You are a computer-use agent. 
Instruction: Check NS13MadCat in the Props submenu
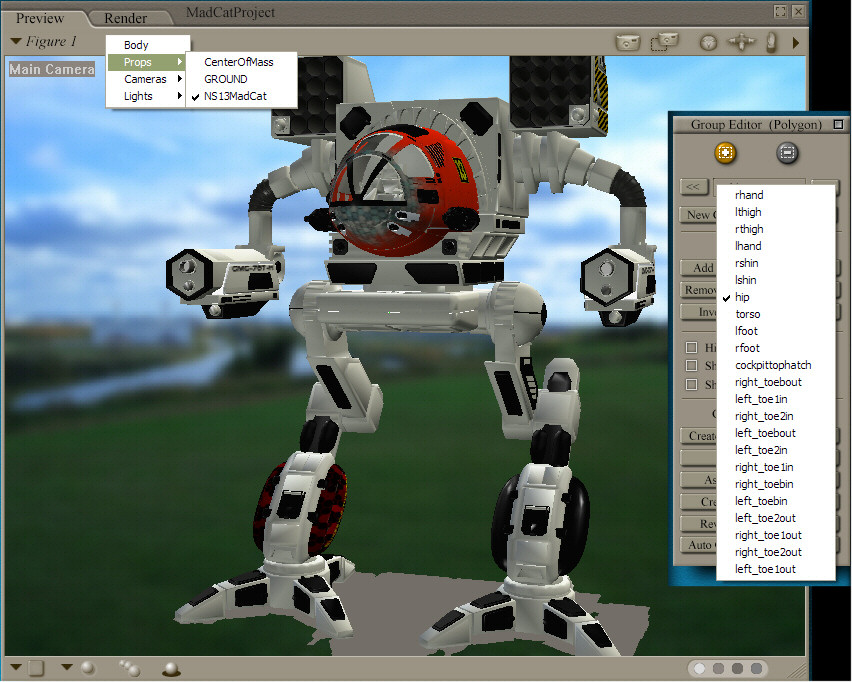(x=234, y=96)
